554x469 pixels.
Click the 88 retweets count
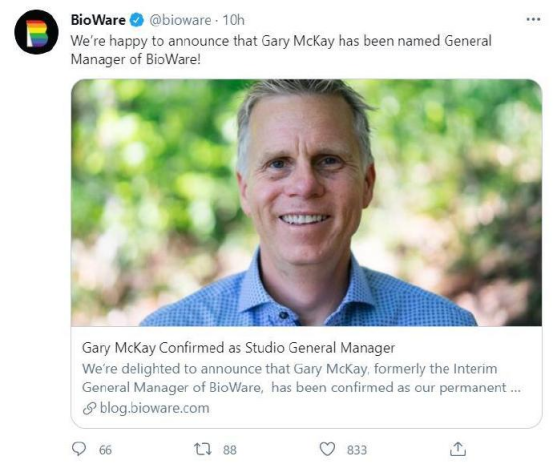[x=230, y=450]
